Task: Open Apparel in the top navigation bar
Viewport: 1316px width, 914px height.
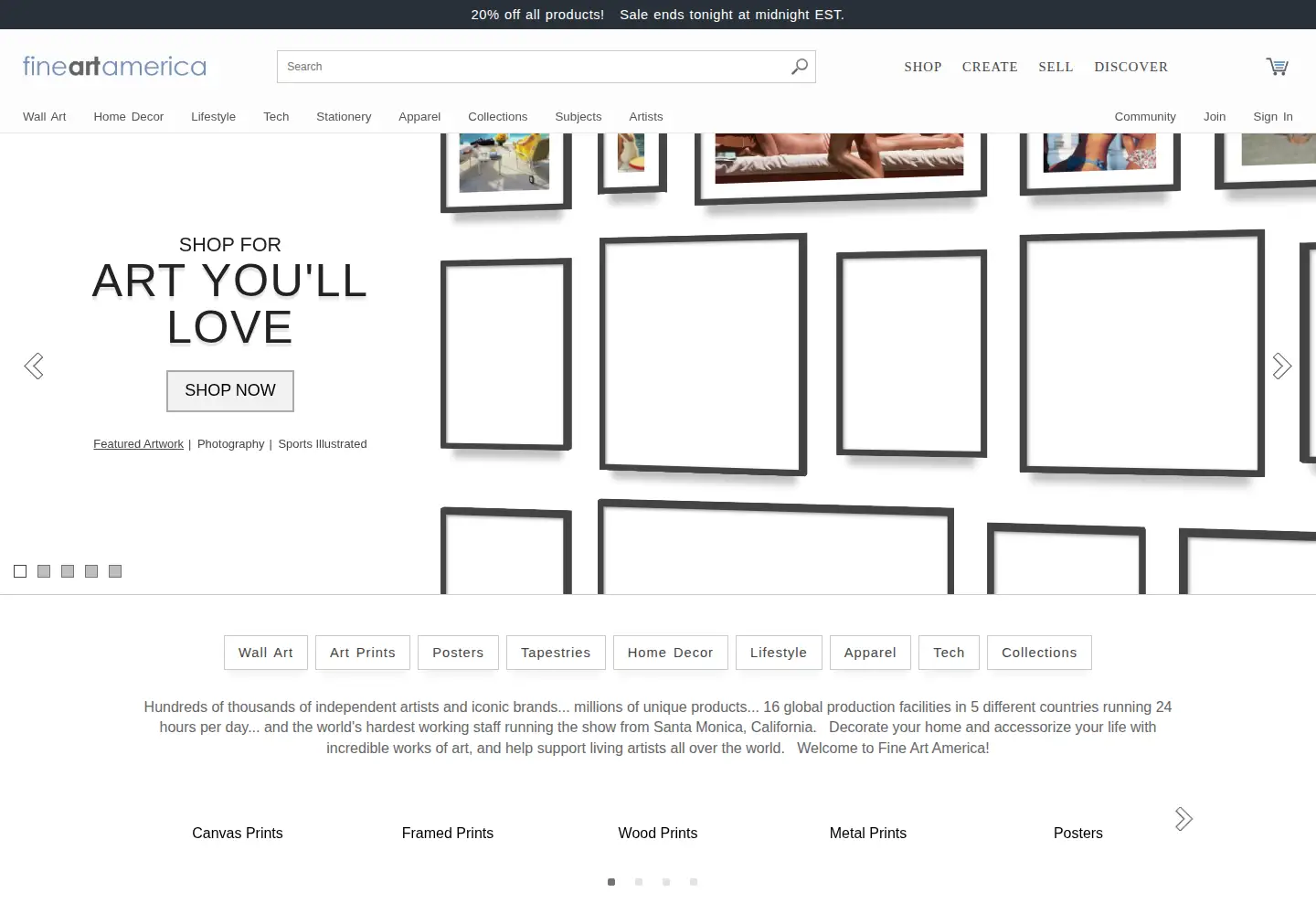Action: tap(419, 117)
